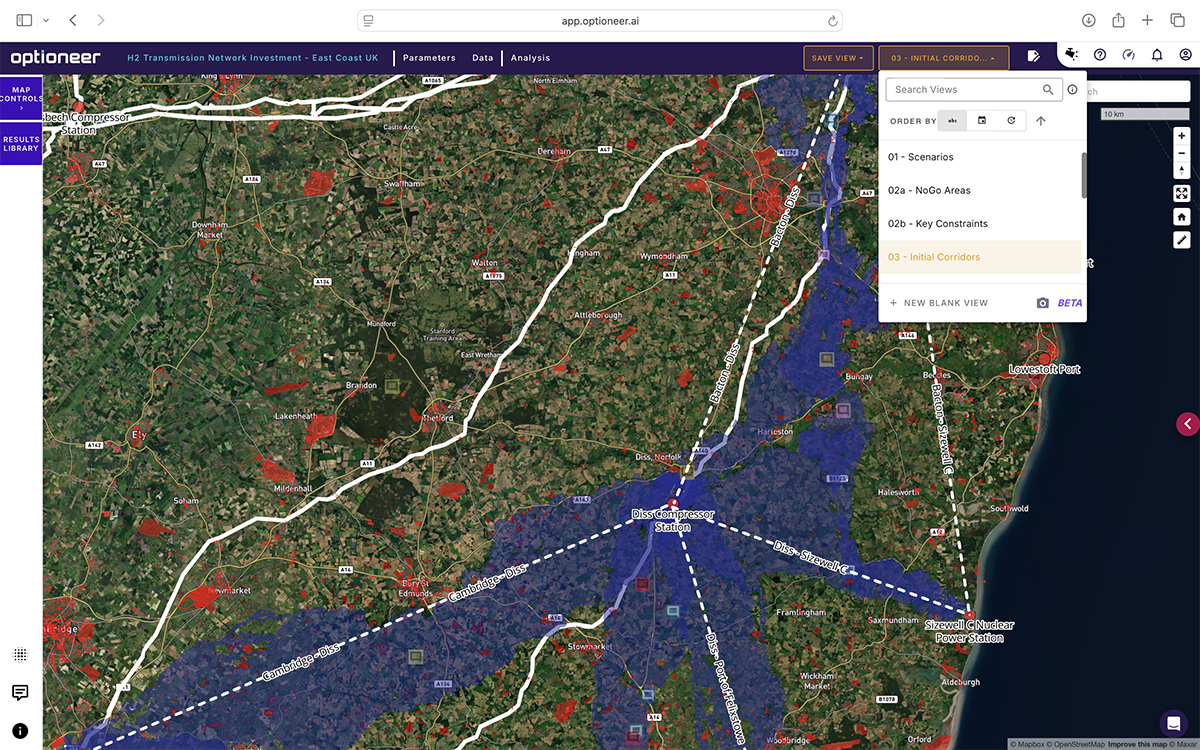Toggle fullscreen map view

pyautogui.click(x=1182, y=194)
